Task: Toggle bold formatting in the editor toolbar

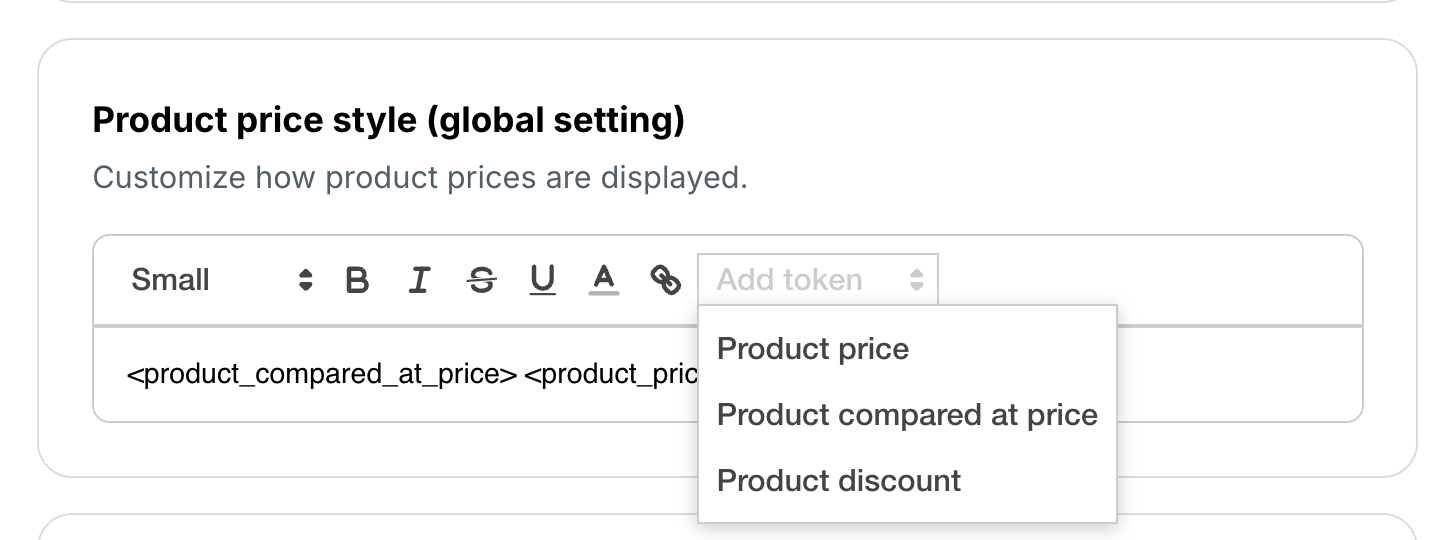Action: coord(357,281)
